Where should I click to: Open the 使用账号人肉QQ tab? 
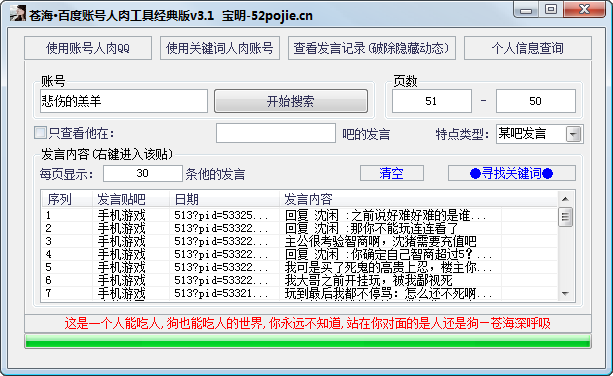88,48
